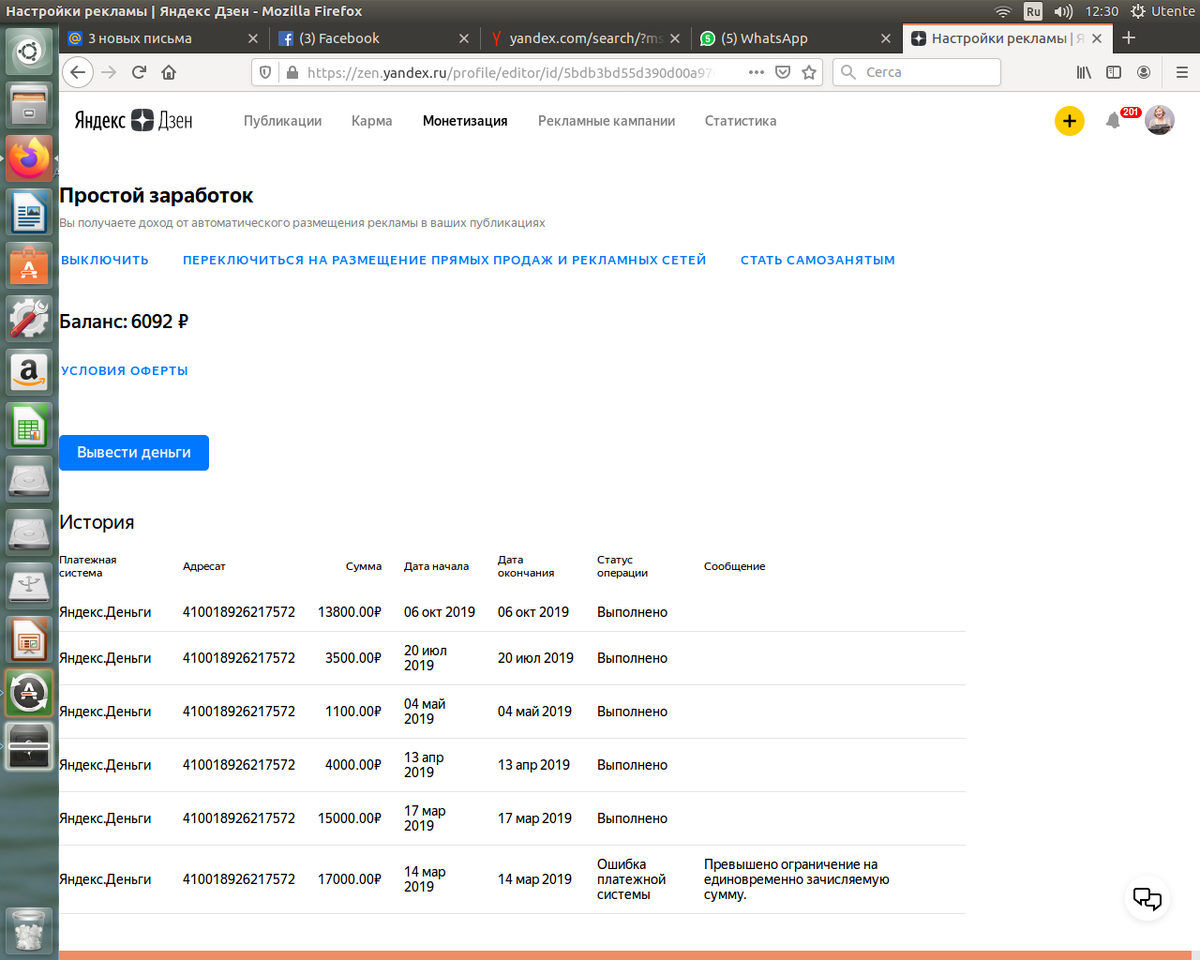Go back with the browser back arrow
This screenshot has height=960, width=1200.
pos(78,72)
